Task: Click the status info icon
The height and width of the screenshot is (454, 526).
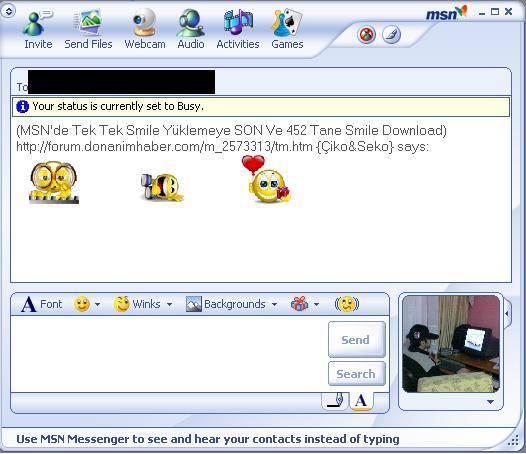Action: [22, 106]
